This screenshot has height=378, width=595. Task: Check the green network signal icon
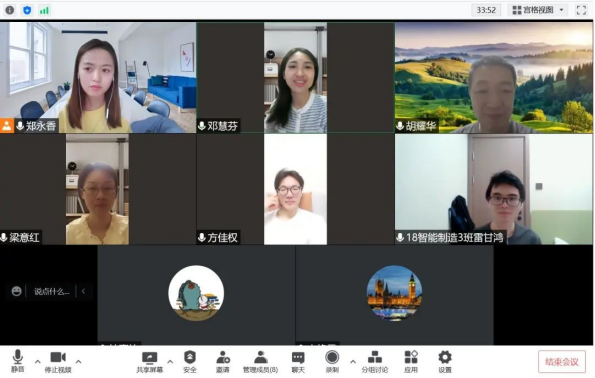point(44,10)
